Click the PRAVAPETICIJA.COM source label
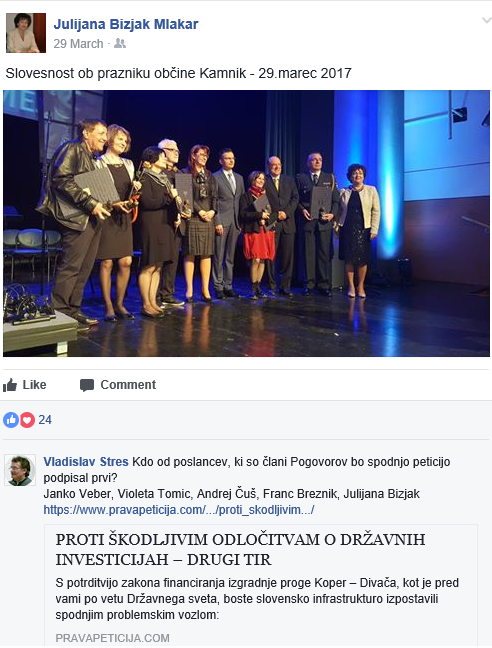 pyautogui.click(x=112, y=638)
